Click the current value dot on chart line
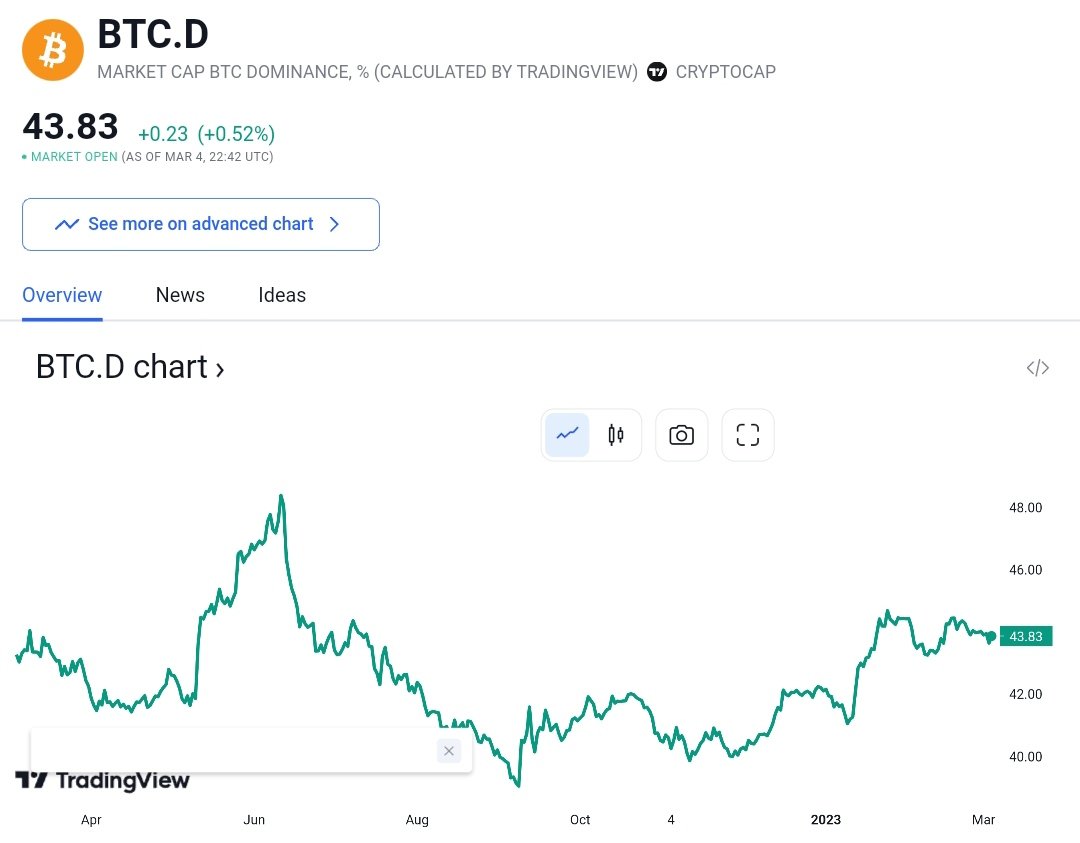Screen dimensions: 1080x843 991,636
